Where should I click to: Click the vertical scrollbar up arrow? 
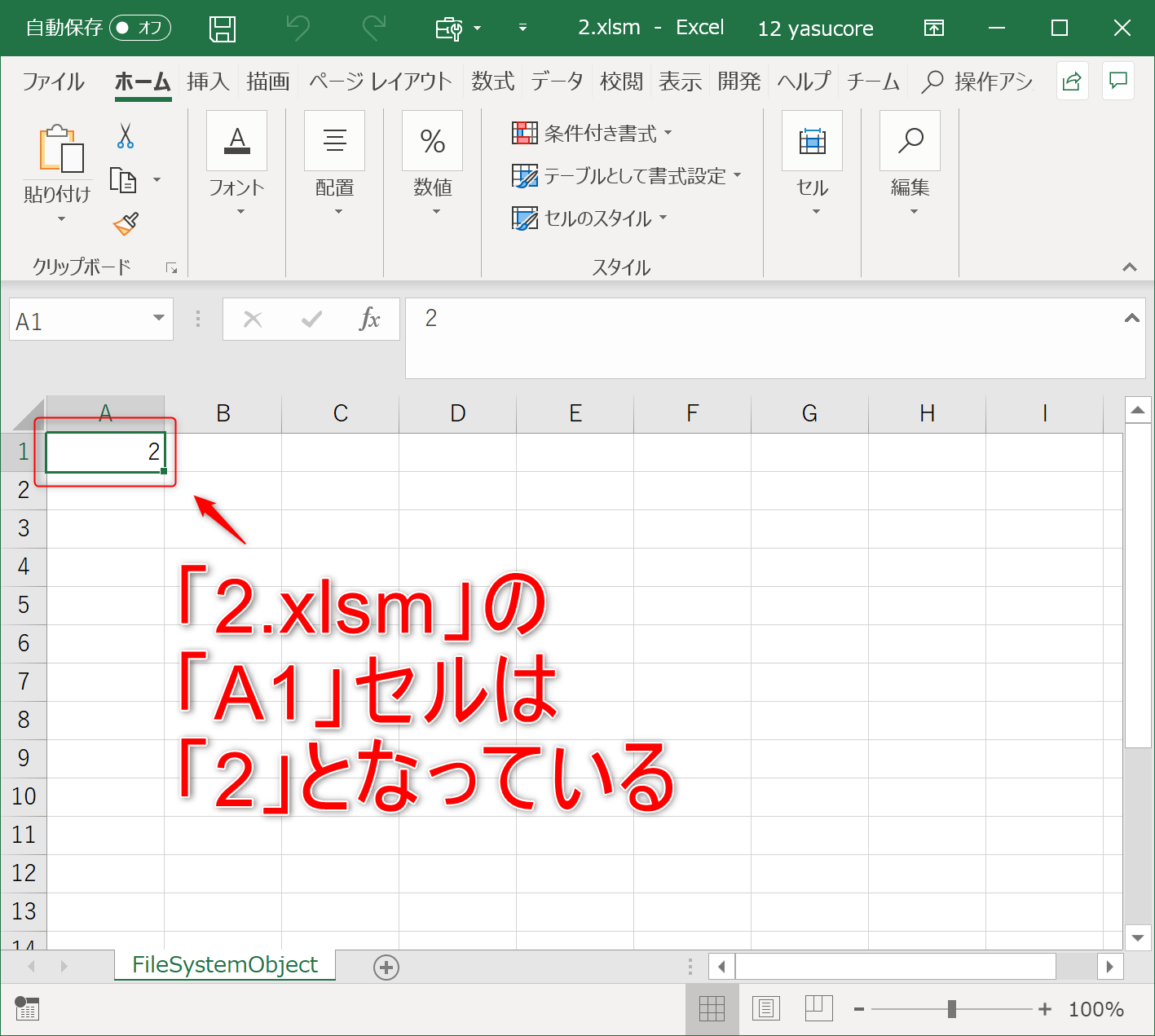pos(1138,409)
